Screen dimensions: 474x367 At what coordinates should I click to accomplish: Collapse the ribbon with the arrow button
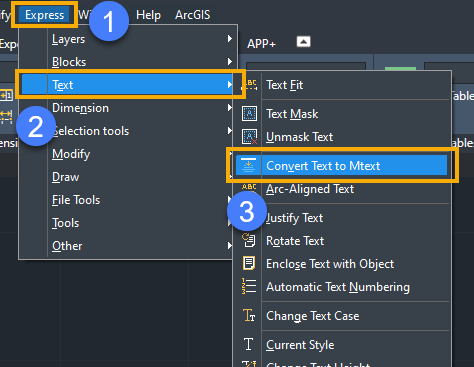coord(303,42)
